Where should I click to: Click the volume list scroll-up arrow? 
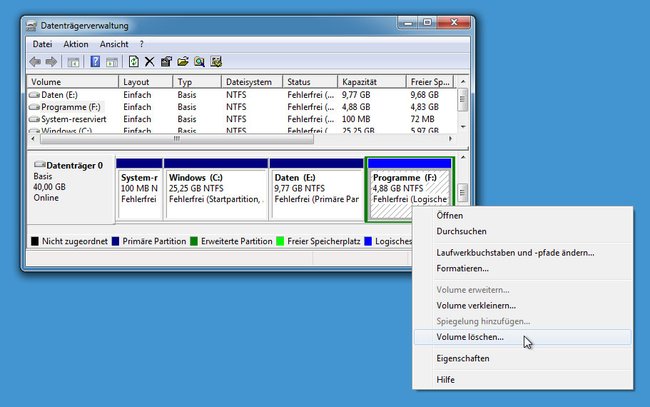(463, 82)
